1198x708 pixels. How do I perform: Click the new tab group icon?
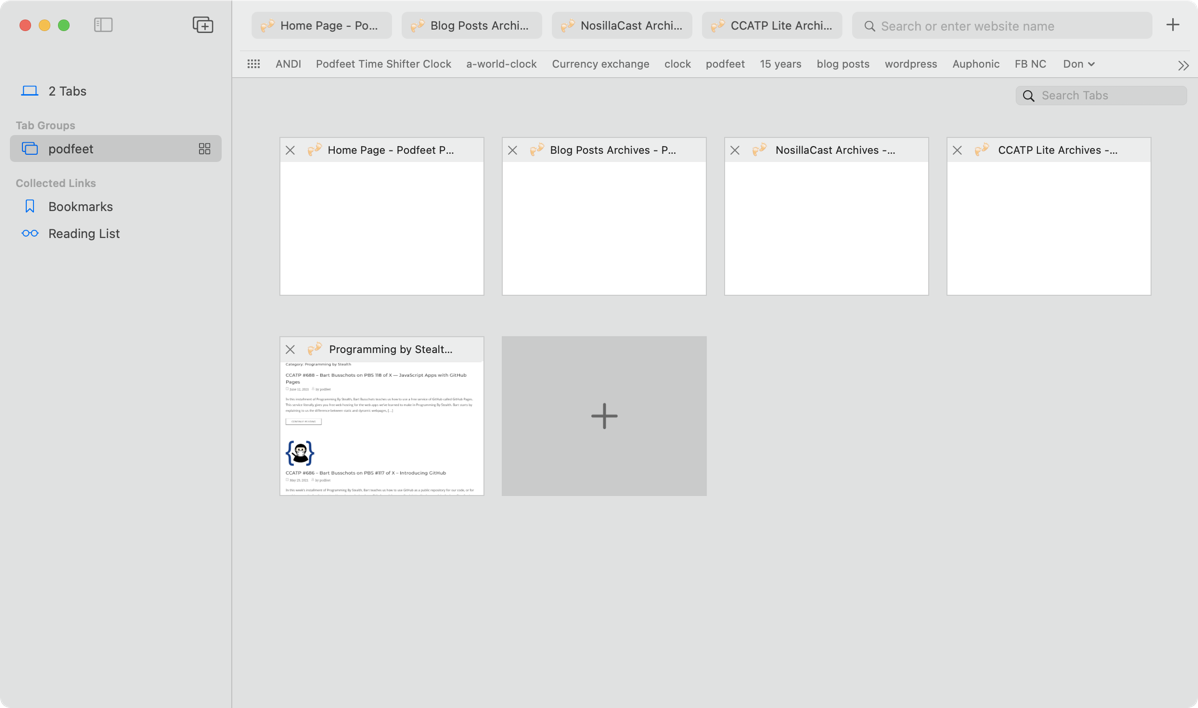[203, 25]
